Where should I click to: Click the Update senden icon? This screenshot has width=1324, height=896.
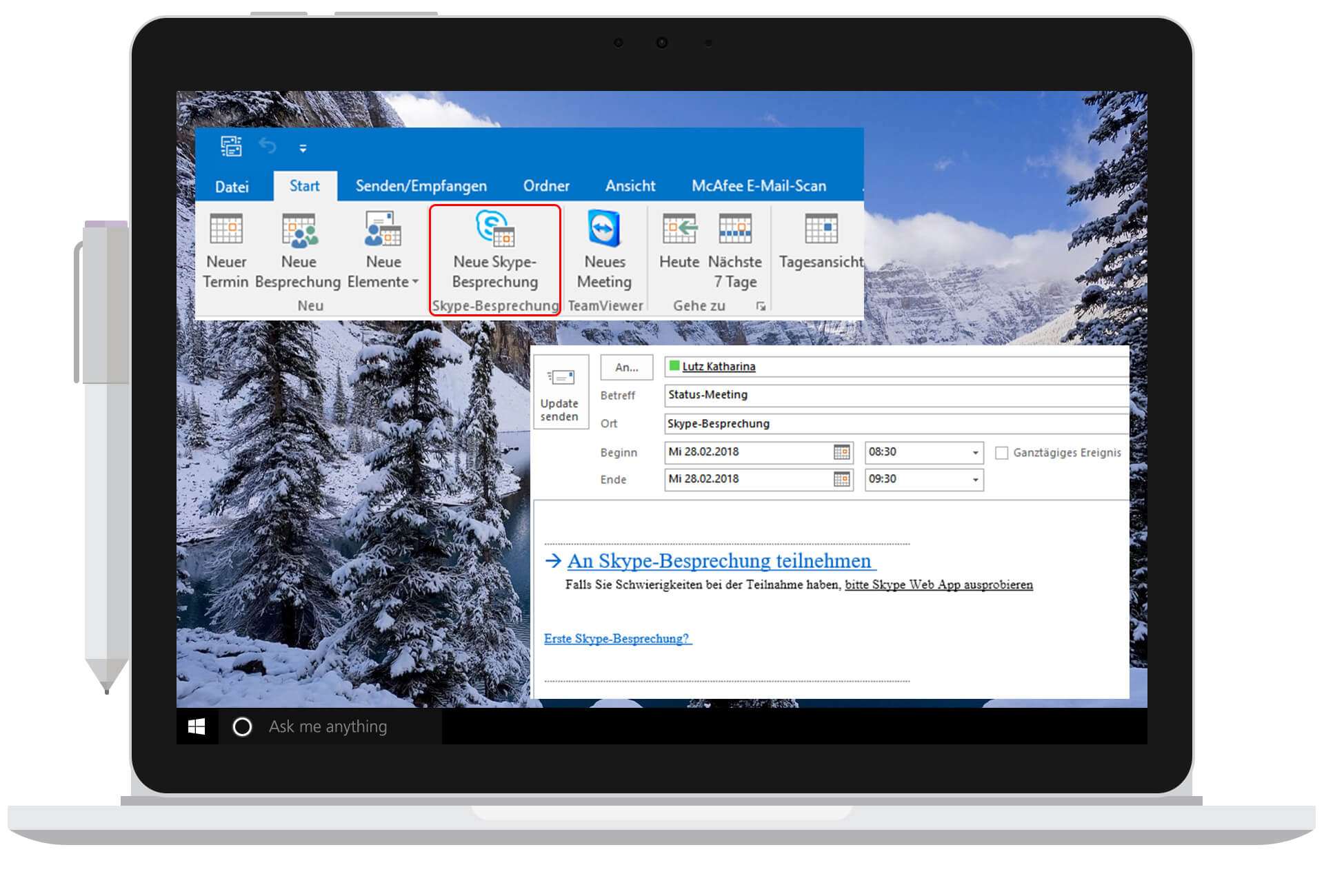(x=560, y=378)
